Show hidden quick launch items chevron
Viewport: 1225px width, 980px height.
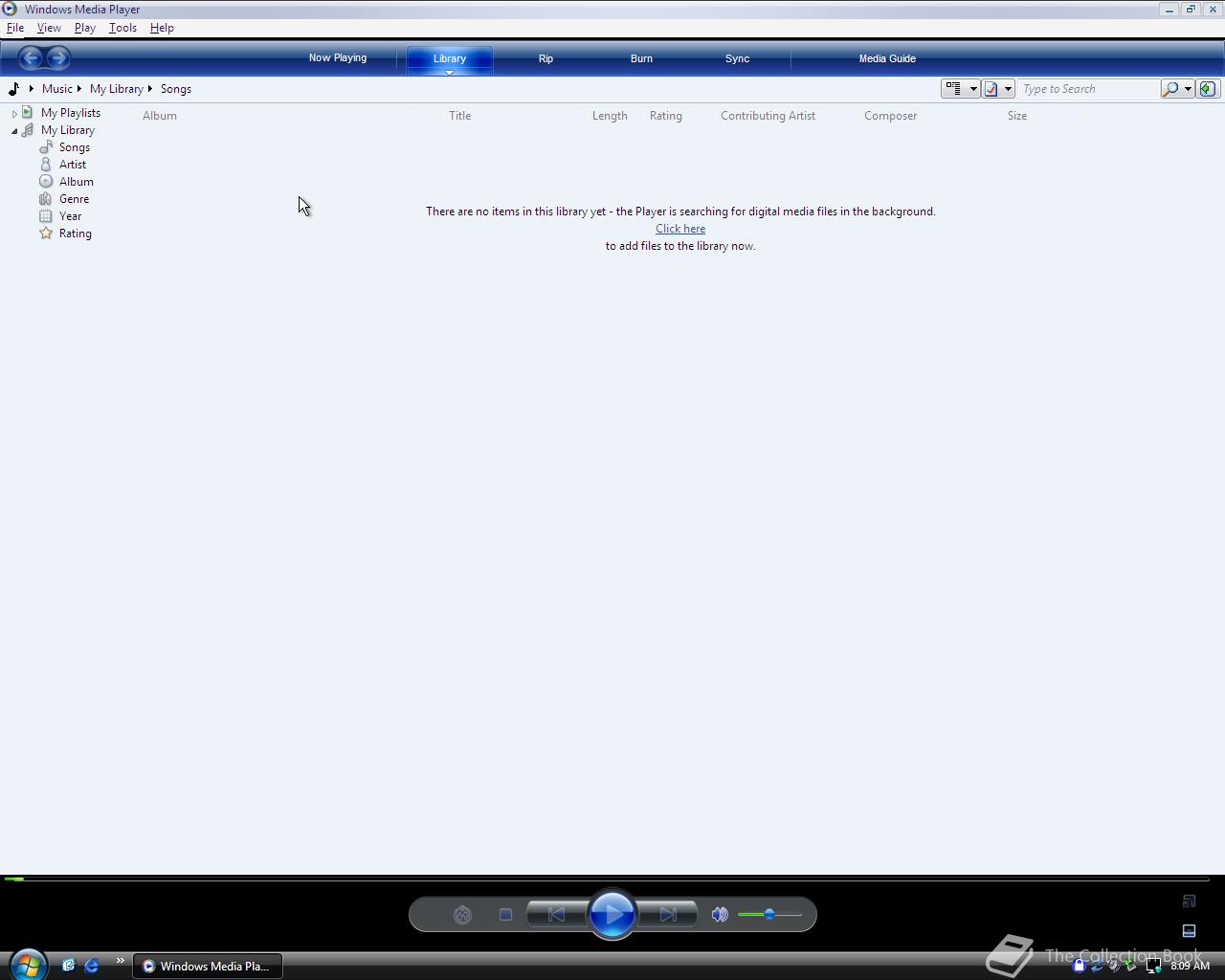[x=120, y=961]
